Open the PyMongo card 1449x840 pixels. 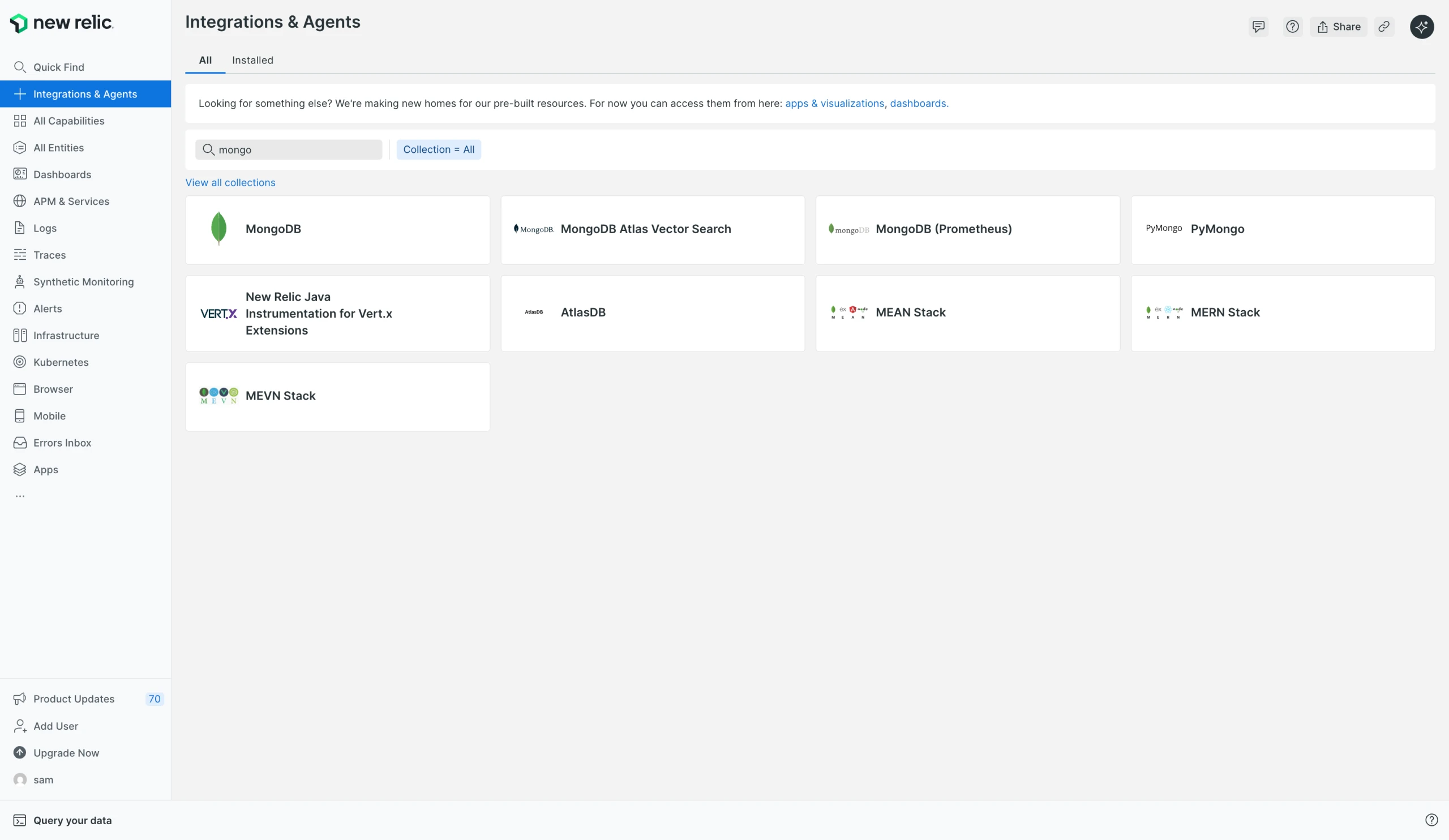1283,230
